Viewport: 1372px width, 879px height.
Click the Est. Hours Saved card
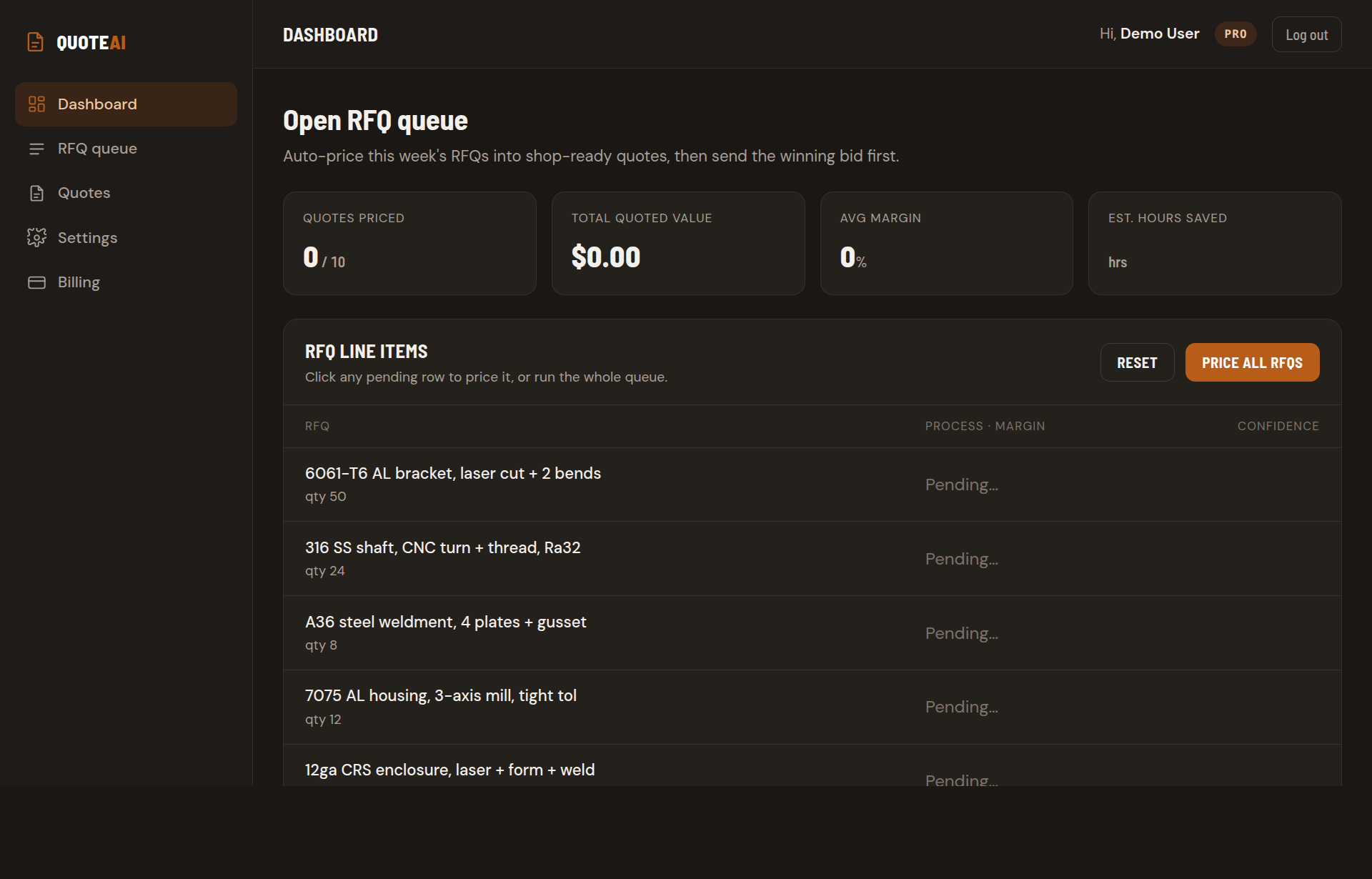(1215, 243)
